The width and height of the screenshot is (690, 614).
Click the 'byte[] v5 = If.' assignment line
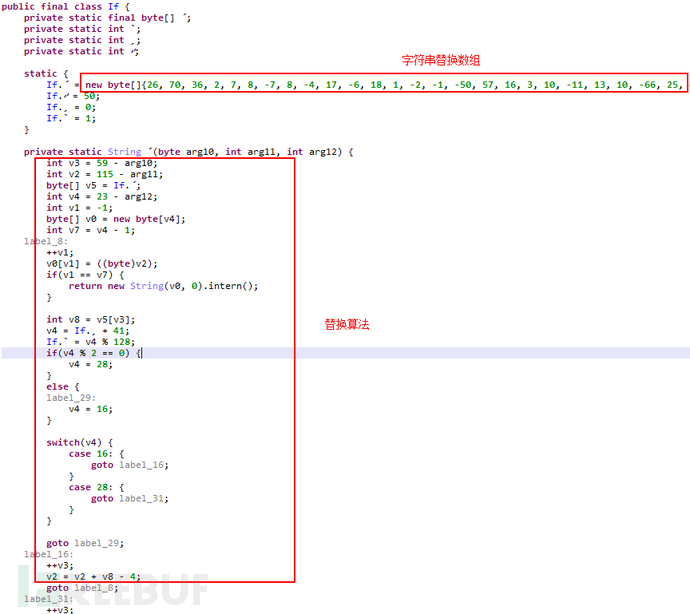[93, 186]
